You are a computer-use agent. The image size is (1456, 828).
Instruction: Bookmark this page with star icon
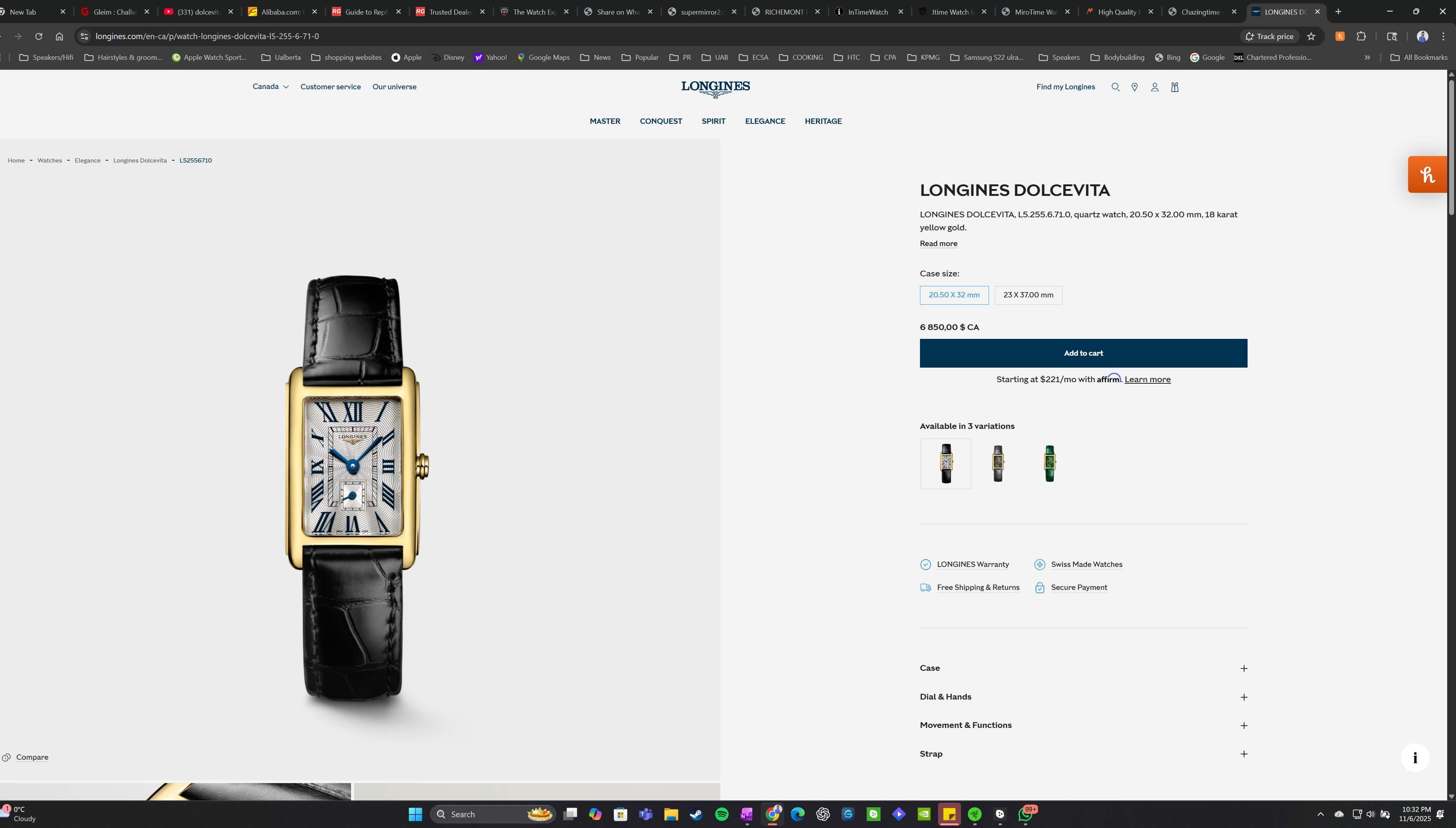click(1311, 36)
